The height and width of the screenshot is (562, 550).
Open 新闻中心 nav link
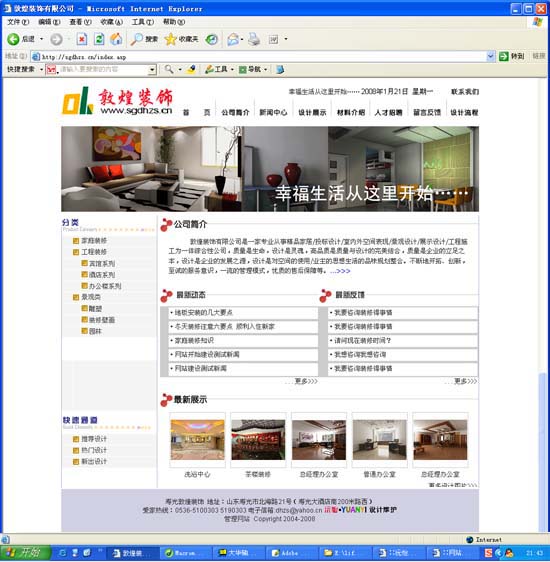point(273,113)
